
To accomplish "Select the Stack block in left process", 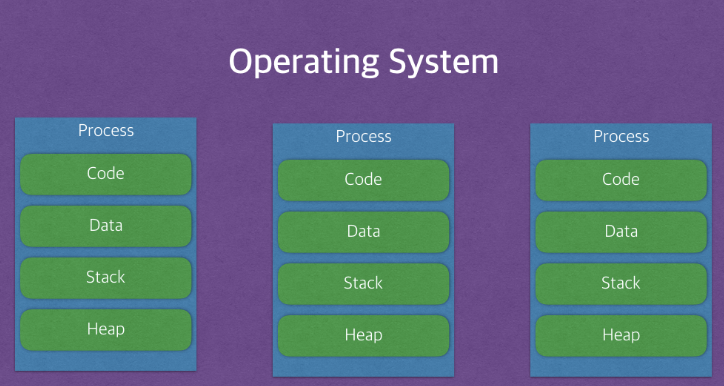I will click(106, 277).
